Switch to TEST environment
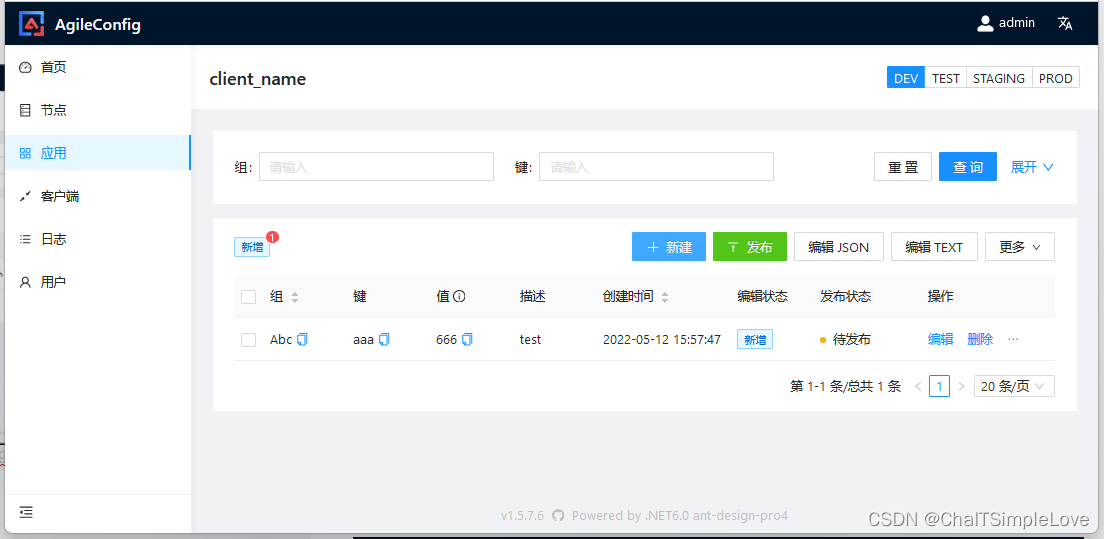 pos(946,78)
